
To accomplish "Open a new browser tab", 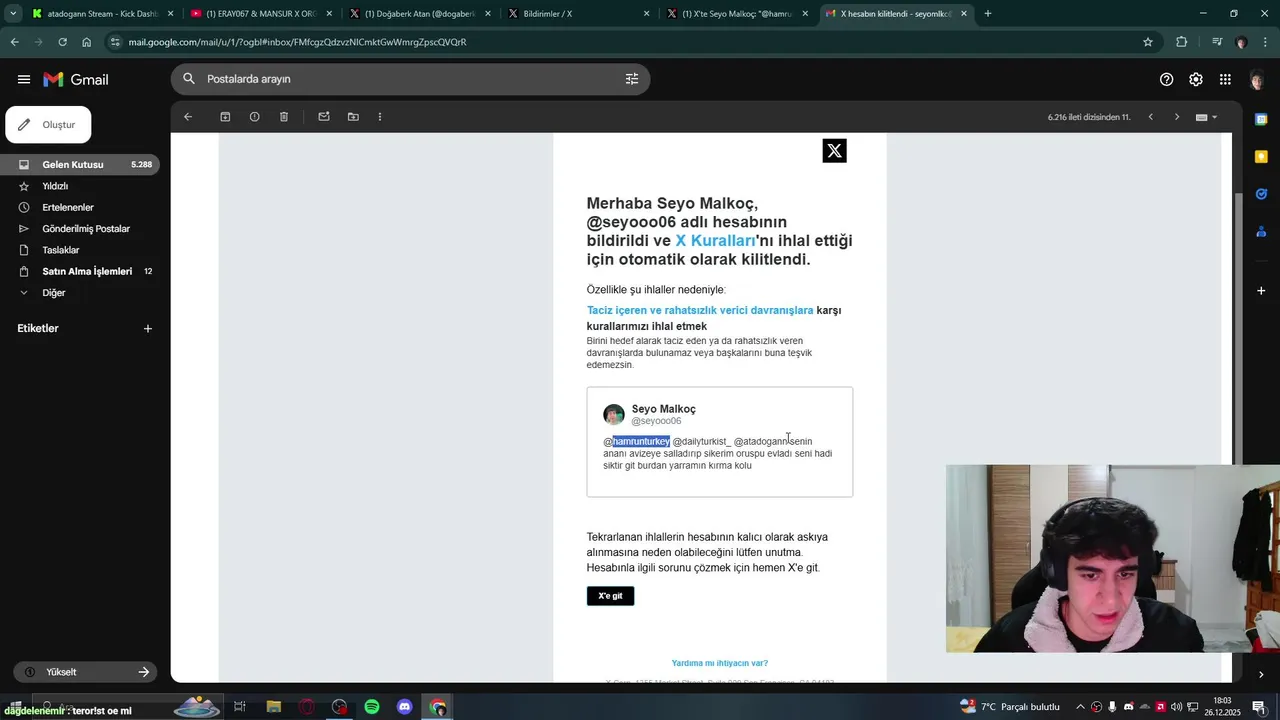I will (x=988, y=14).
